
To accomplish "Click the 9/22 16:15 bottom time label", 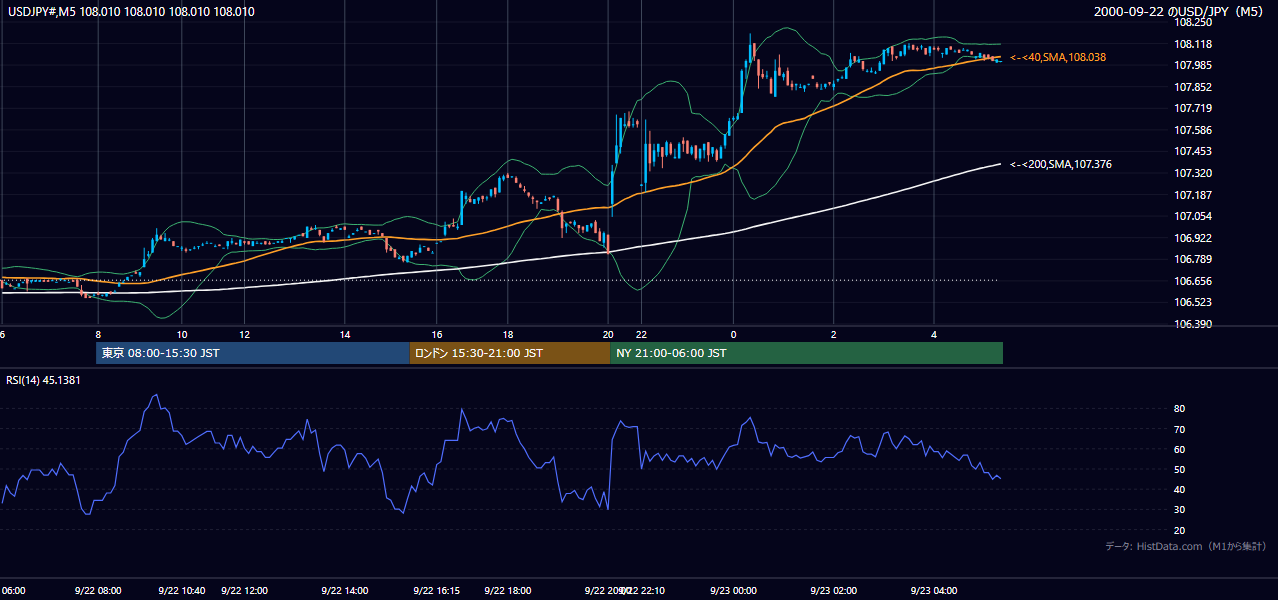I will pyautogui.click(x=437, y=590).
